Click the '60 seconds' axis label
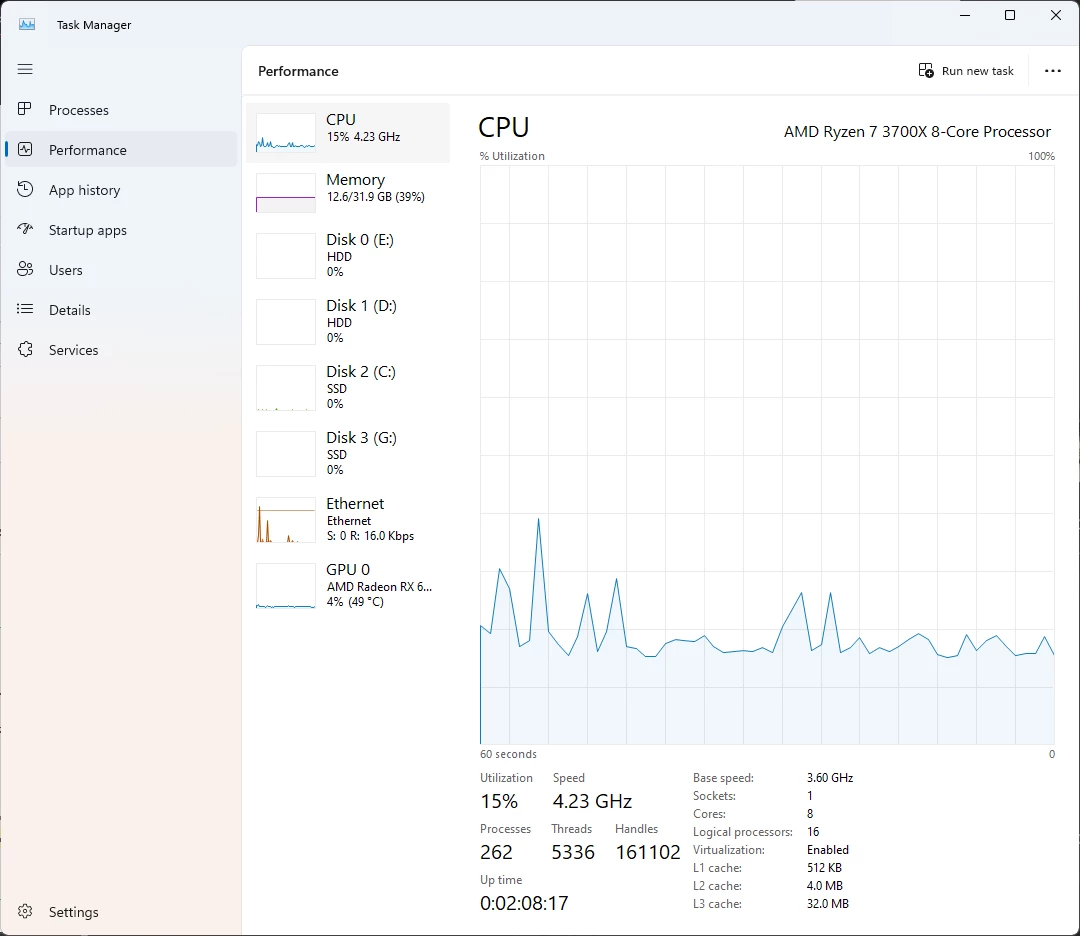The image size is (1080, 936). 508,754
